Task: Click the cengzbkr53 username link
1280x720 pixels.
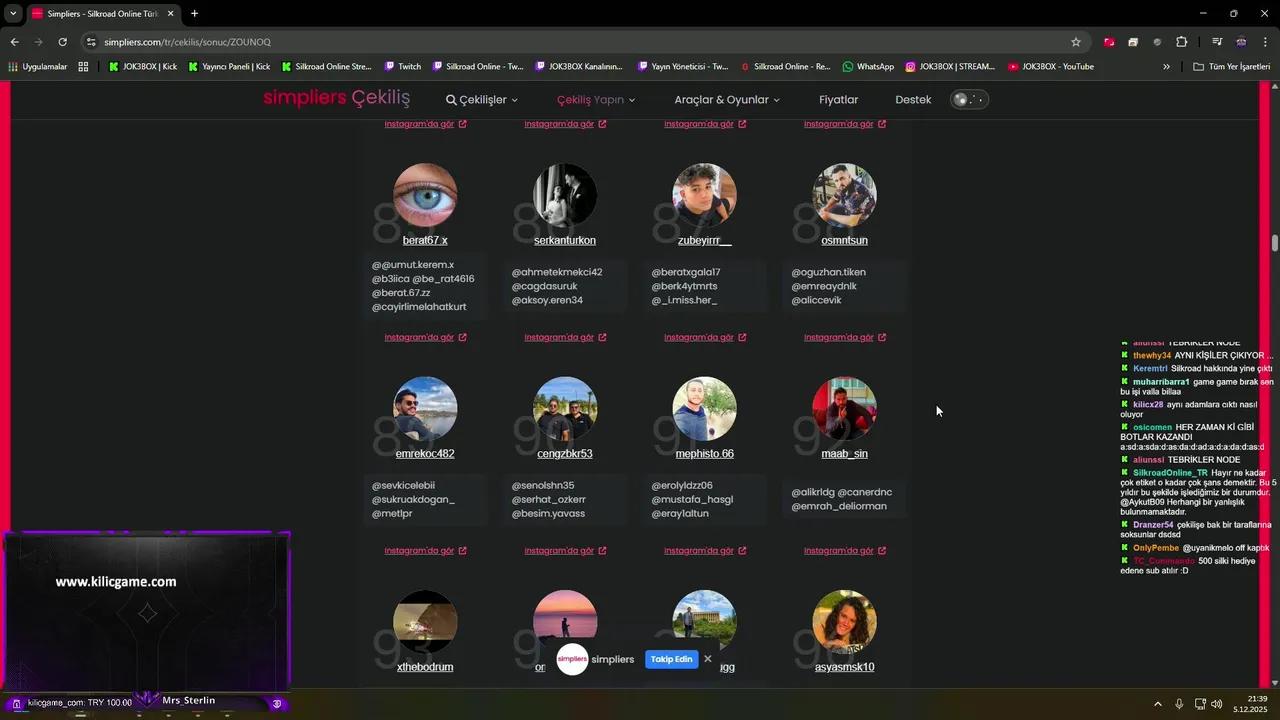Action: 565,454
